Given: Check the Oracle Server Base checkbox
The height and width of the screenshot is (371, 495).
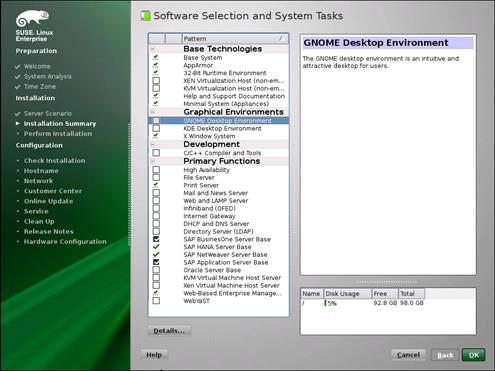Looking at the screenshot, I should [156, 270].
